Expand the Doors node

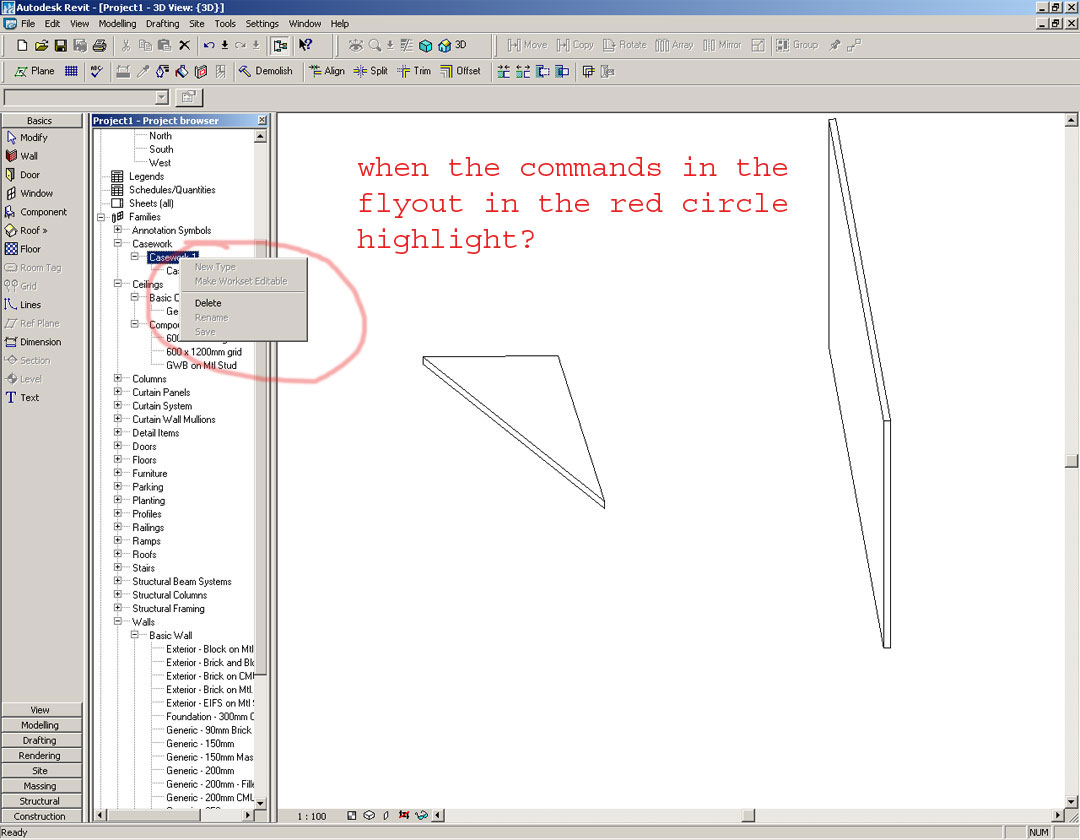(118, 446)
